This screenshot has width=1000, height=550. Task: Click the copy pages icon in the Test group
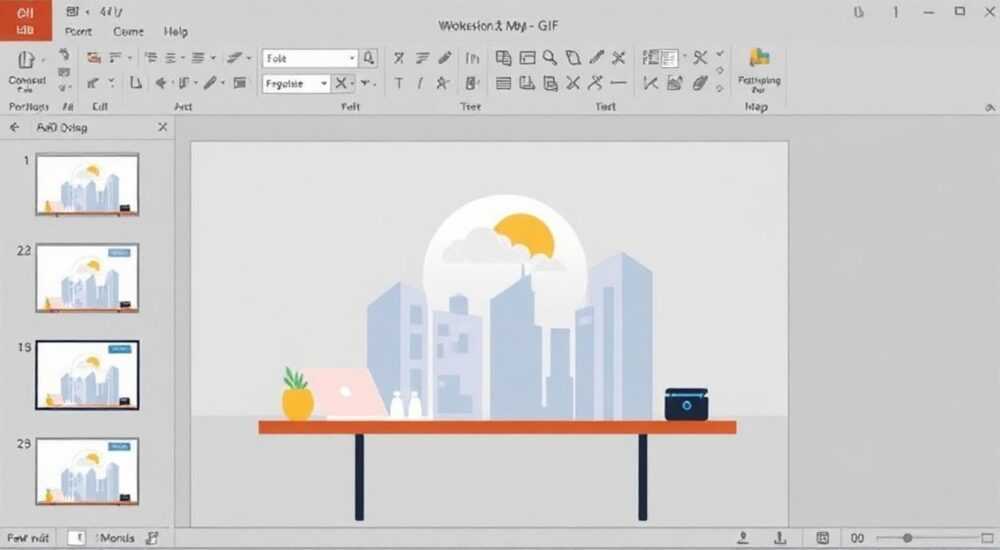[503, 58]
